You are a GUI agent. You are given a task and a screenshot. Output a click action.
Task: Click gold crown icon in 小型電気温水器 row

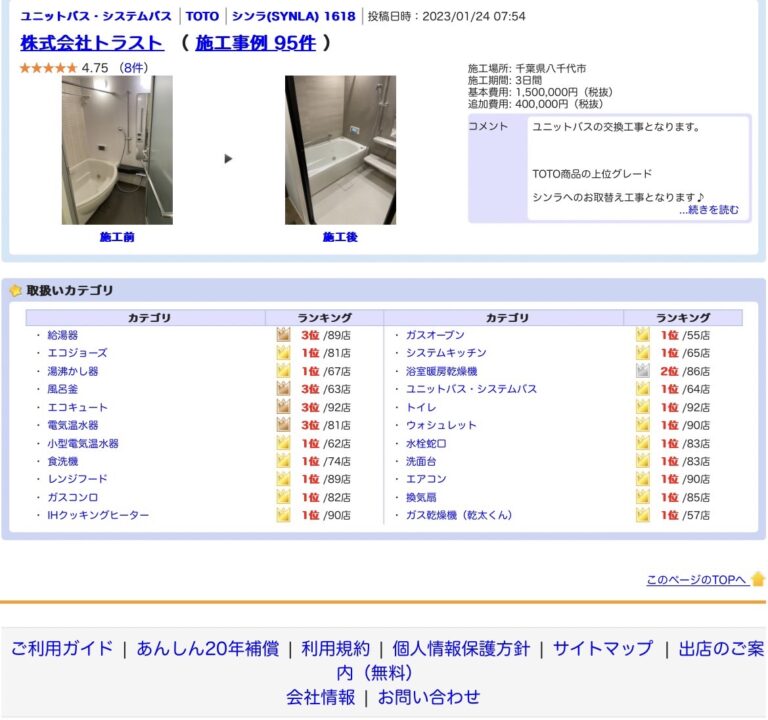[x=284, y=443]
